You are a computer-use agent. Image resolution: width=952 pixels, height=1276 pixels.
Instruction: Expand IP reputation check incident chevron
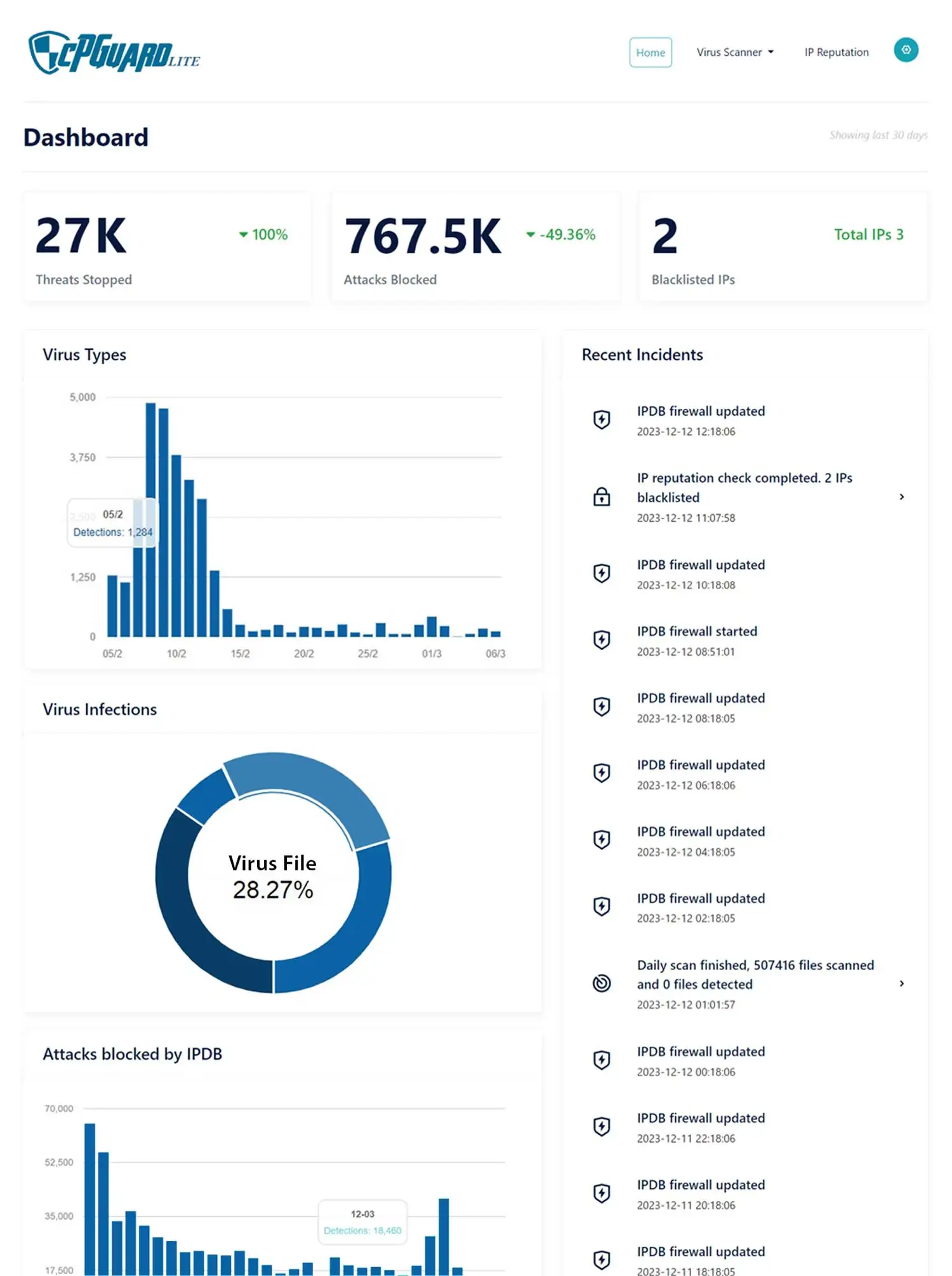tap(902, 497)
